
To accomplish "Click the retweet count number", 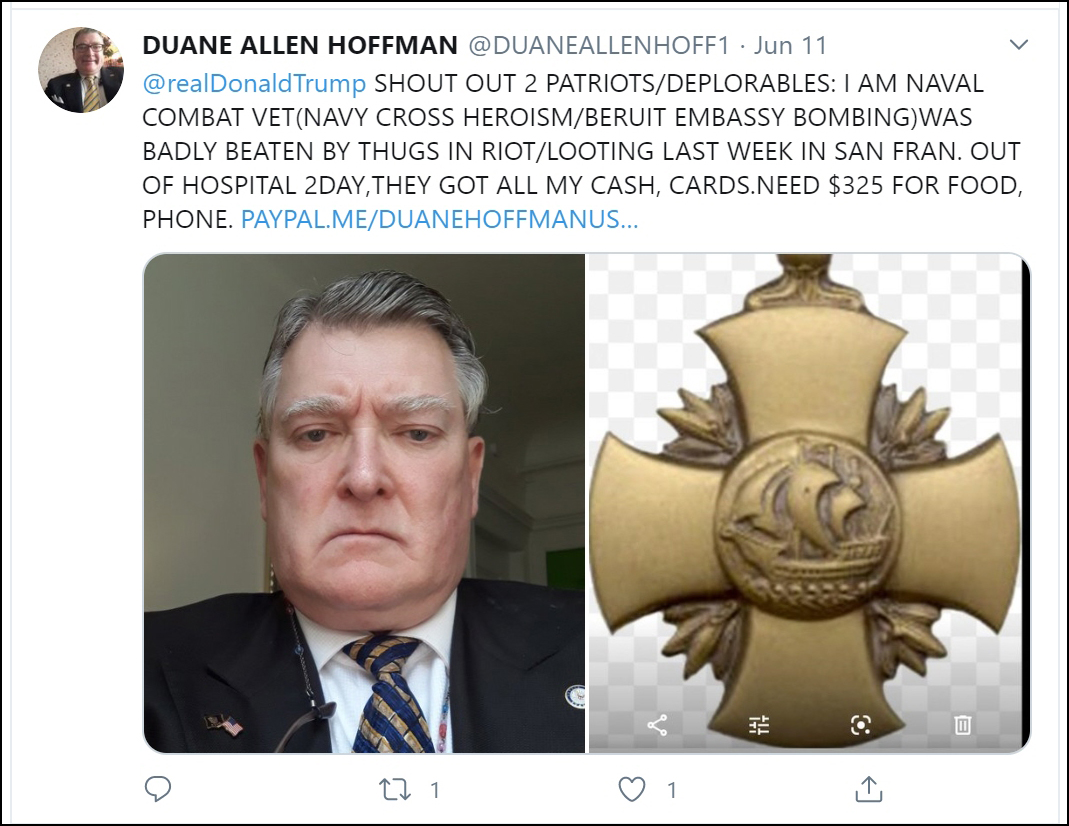I will pyautogui.click(x=435, y=790).
